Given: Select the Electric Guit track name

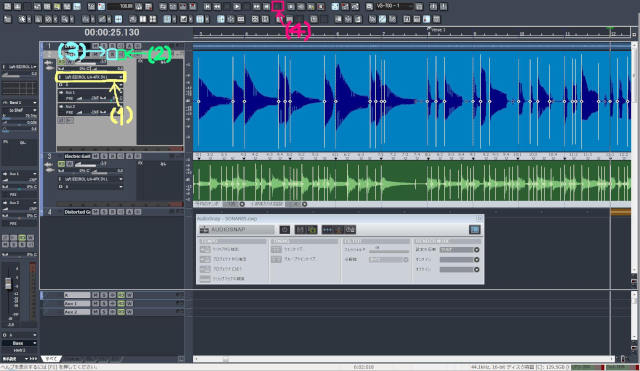Looking at the screenshot, I should (77, 156).
